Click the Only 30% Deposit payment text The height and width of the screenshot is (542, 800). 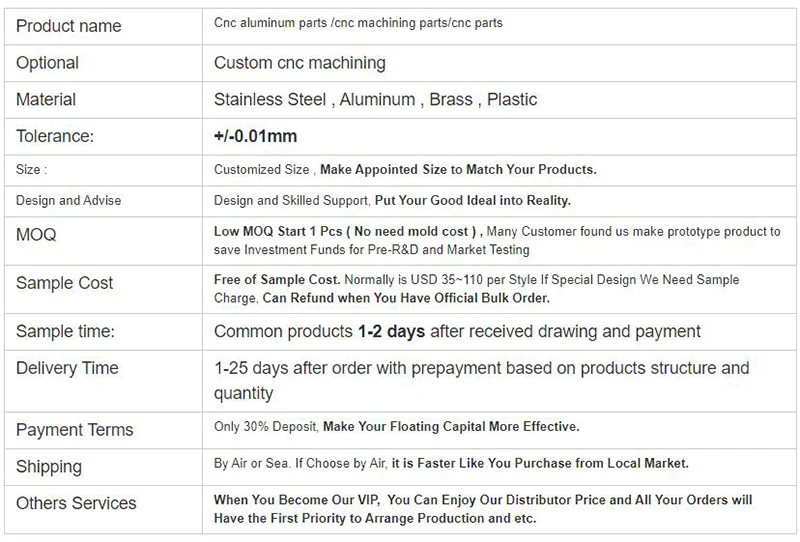pyautogui.click(x=266, y=427)
